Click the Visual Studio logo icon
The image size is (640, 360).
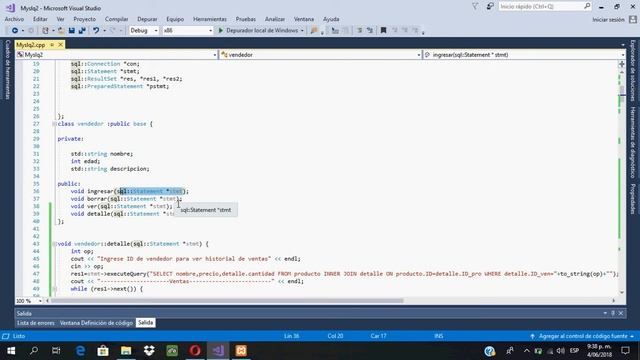coord(10,8)
